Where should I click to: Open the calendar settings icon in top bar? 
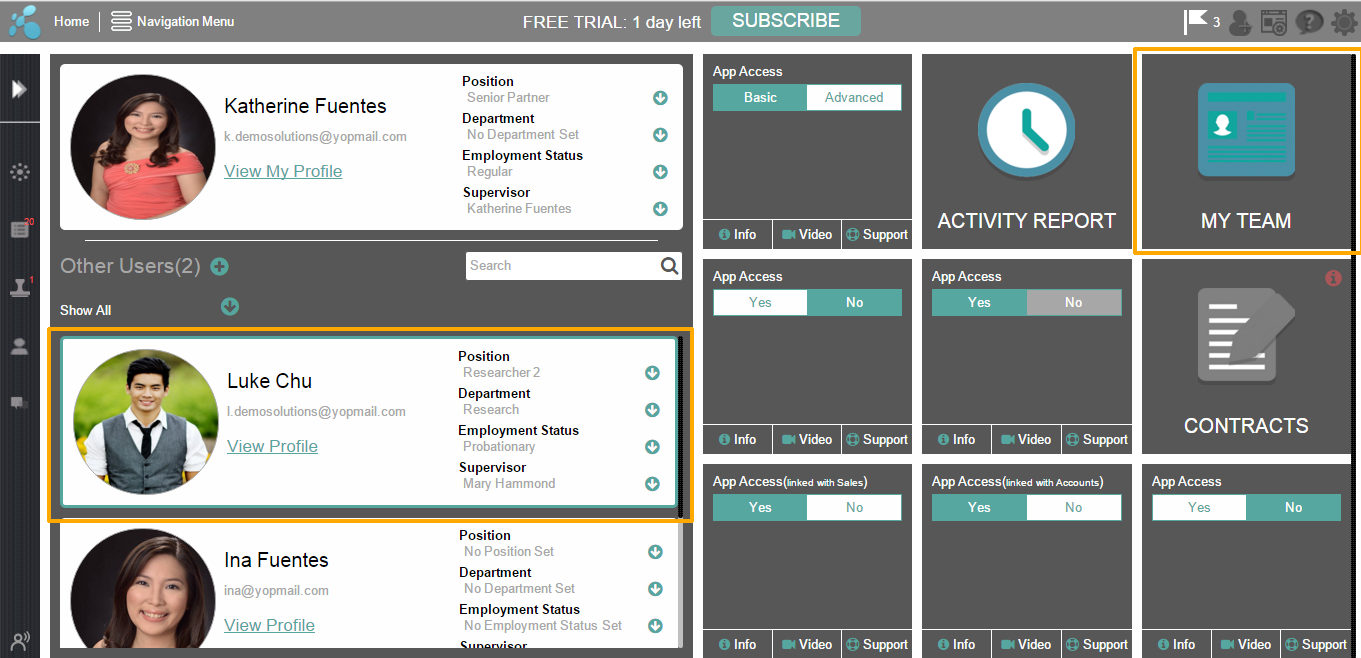[1273, 22]
